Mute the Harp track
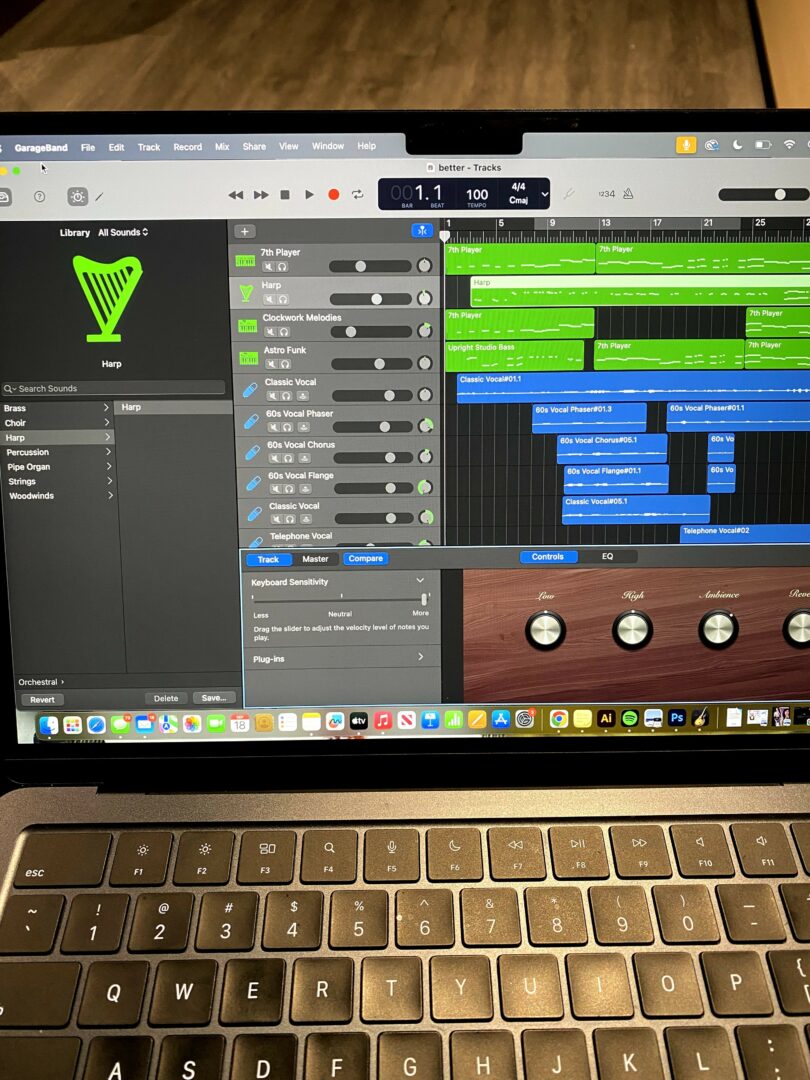810x1080 pixels. (268, 299)
